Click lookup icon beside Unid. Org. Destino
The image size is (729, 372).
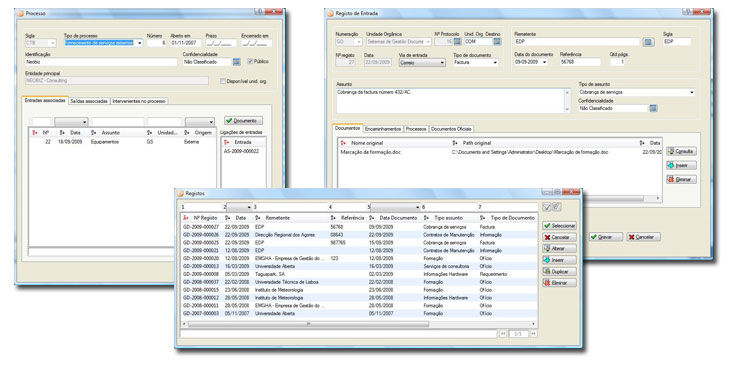click(x=497, y=41)
